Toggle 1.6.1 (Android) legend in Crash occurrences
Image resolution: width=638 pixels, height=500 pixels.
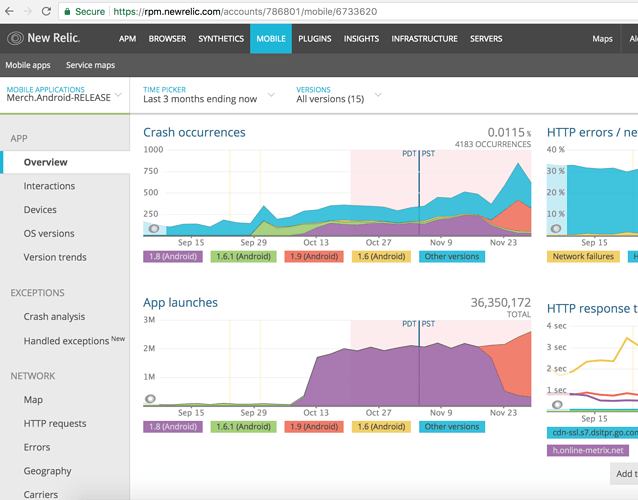243,257
